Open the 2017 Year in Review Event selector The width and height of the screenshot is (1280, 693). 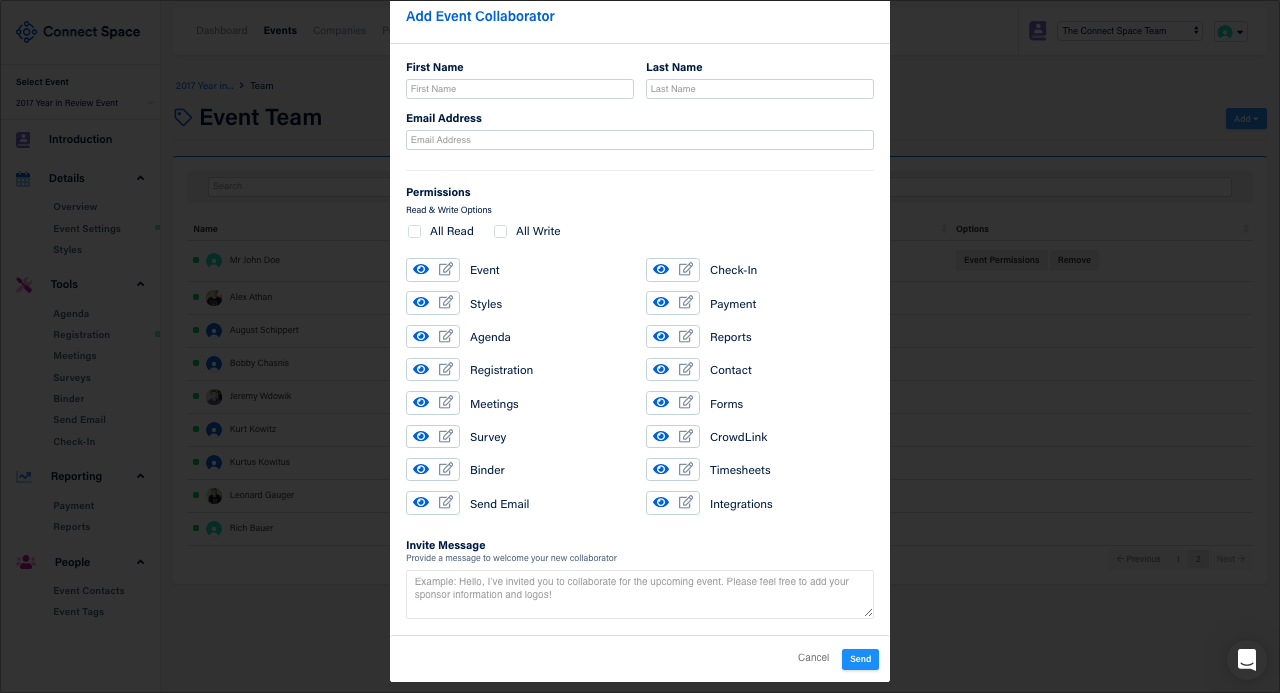(x=85, y=103)
